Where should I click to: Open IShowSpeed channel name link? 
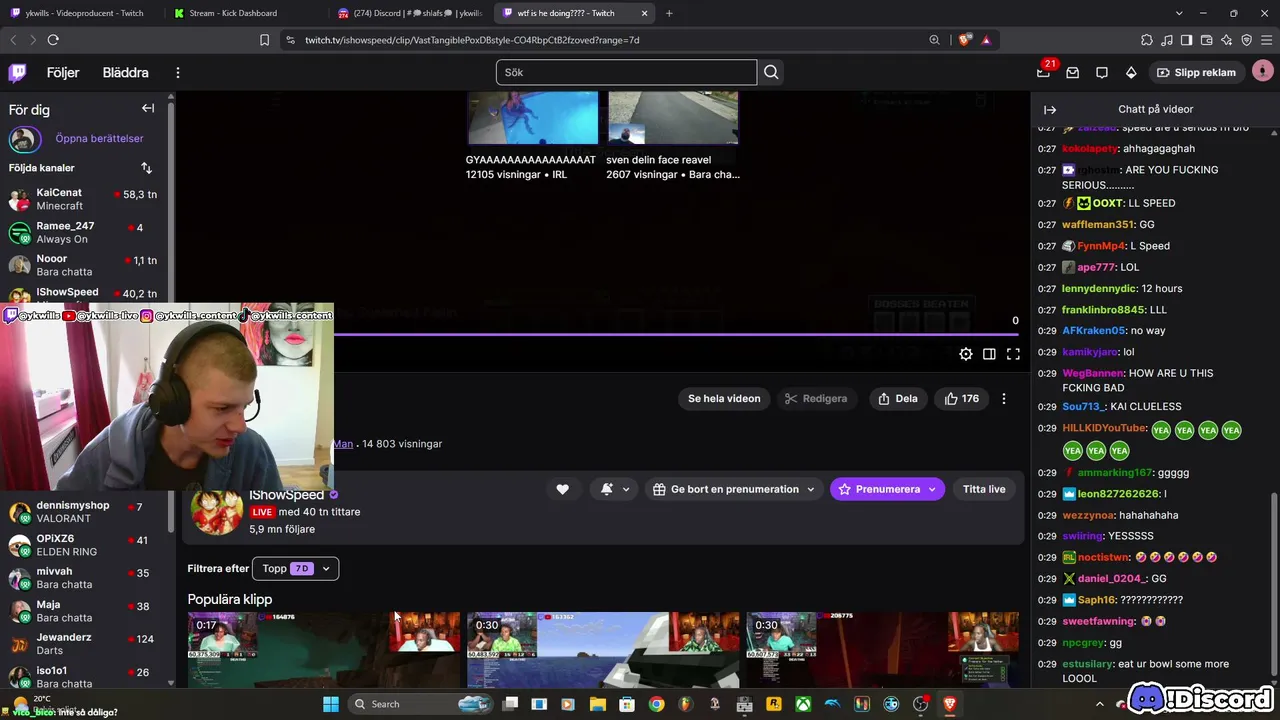coord(286,495)
